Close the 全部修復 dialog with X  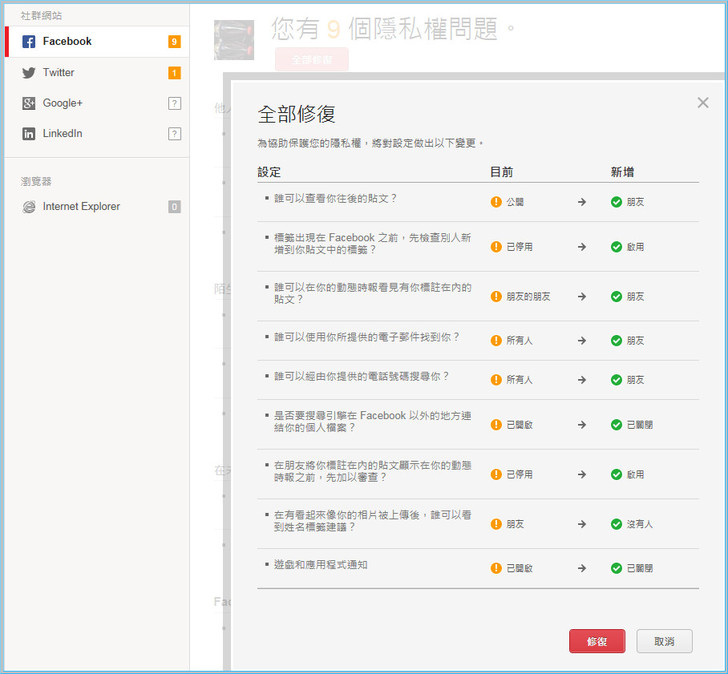pyautogui.click(x=703, y=103)
